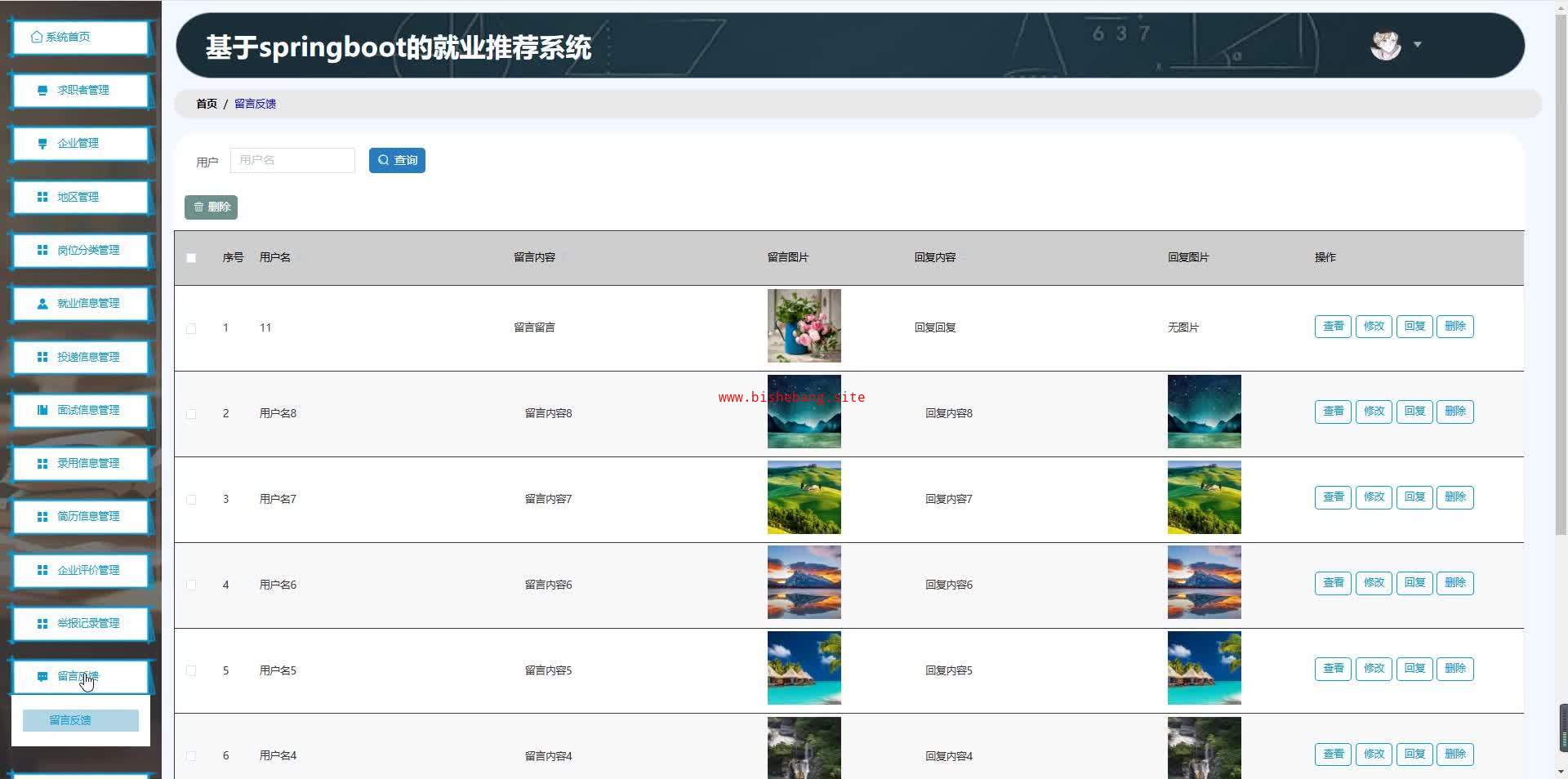Click the 无图片 cell in row 1
Image resolution: width=1568 pixels, height=779 pixels.
click(x=1183, y=327)
